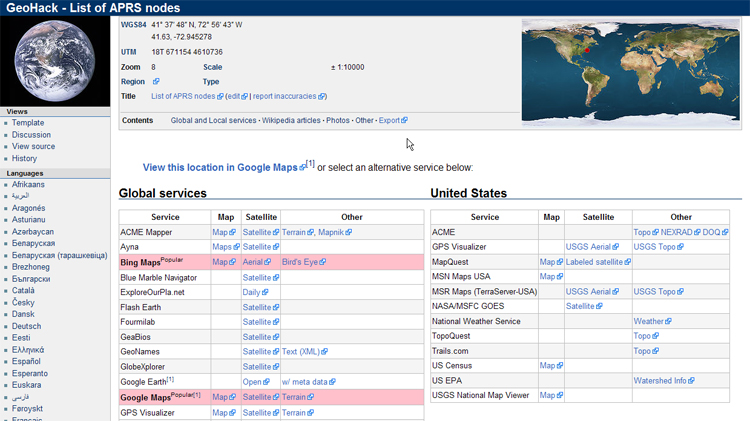Open View source in sidebar
Image resolution: width=750 pixels, height=421 pixels.
[33, 147]
